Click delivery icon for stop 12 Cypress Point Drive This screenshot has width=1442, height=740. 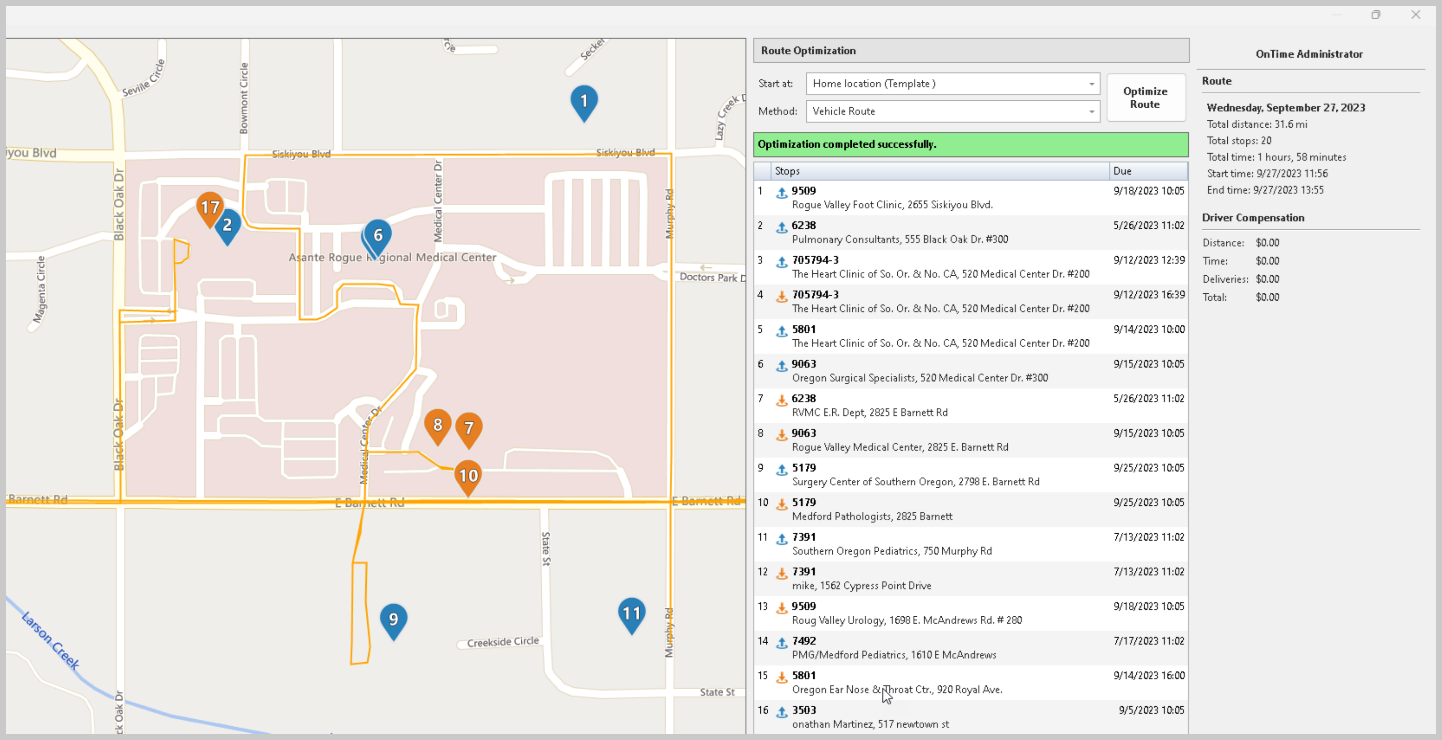click(x=782, y=574)
